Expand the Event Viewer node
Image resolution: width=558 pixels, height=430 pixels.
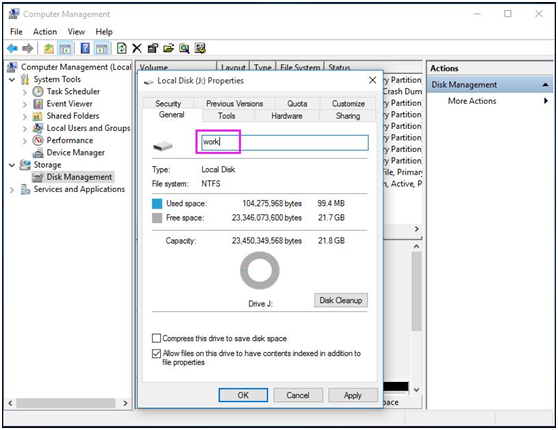pyautogui.click(x=25, y=104)
